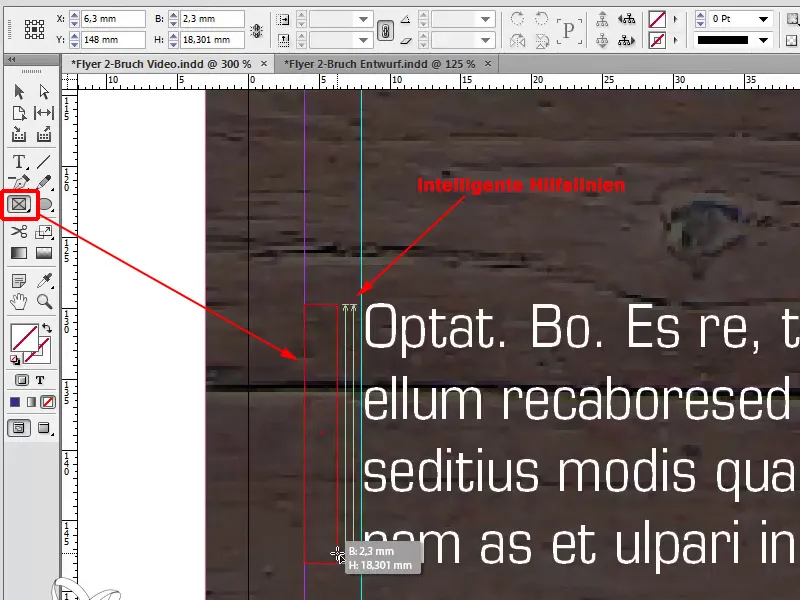This screenshot has height=600, width=800.
Task: Expand the control bar fill swatch options
Action: click(676, 19)
